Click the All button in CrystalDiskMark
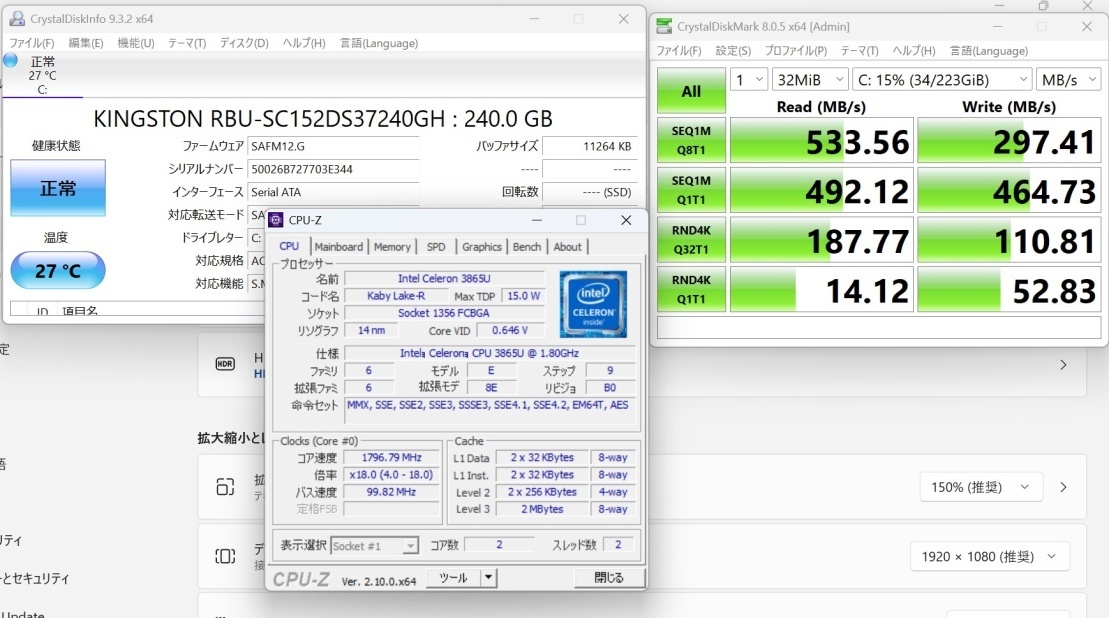 point(691,91)
